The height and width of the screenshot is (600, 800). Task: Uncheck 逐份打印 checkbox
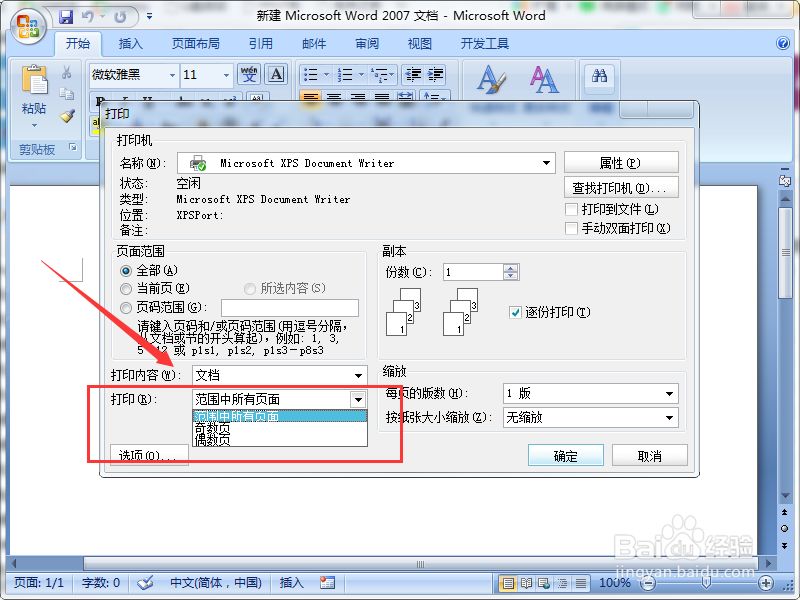[515, 312]
